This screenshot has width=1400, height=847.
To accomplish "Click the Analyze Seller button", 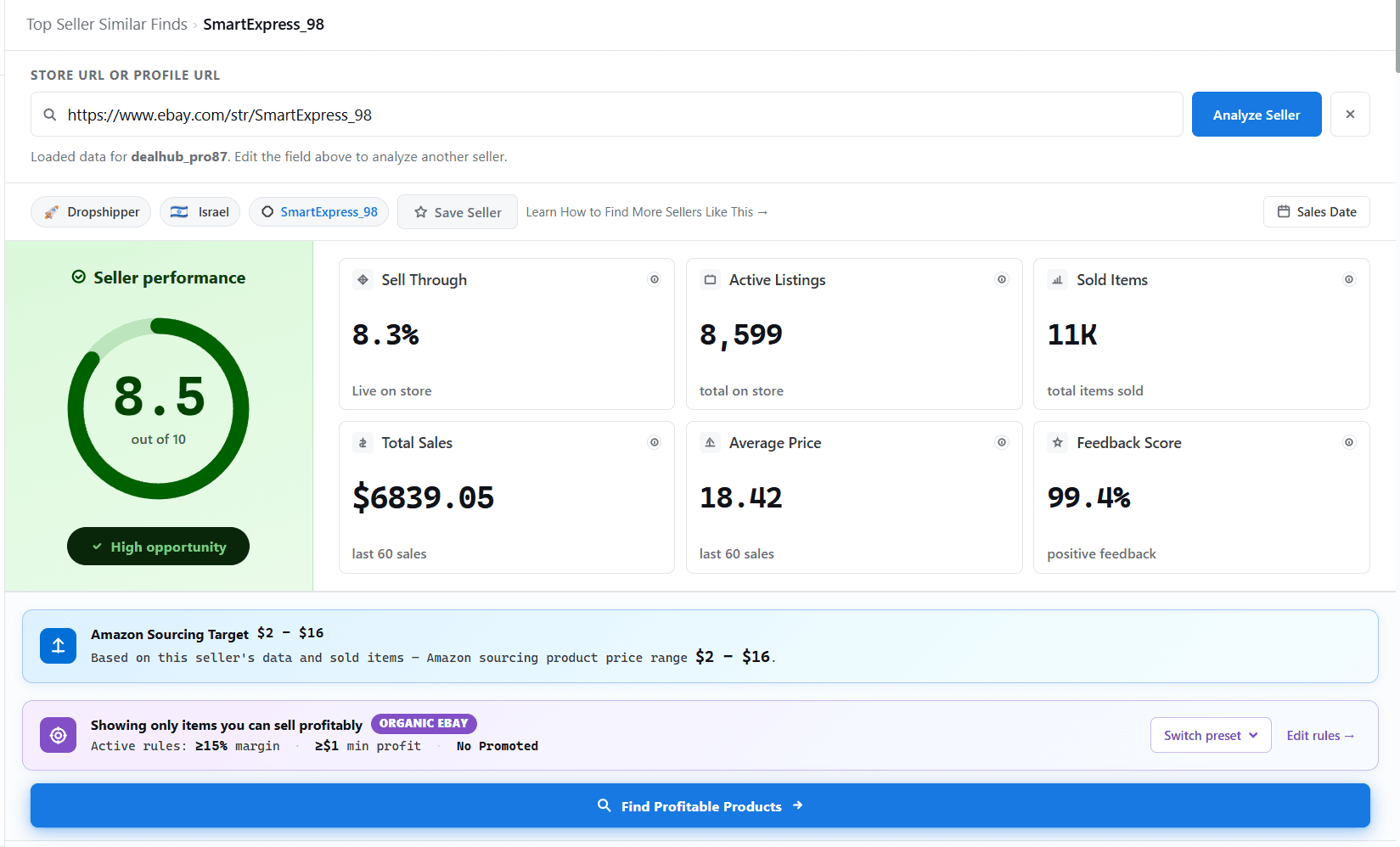I will 1257,114.
